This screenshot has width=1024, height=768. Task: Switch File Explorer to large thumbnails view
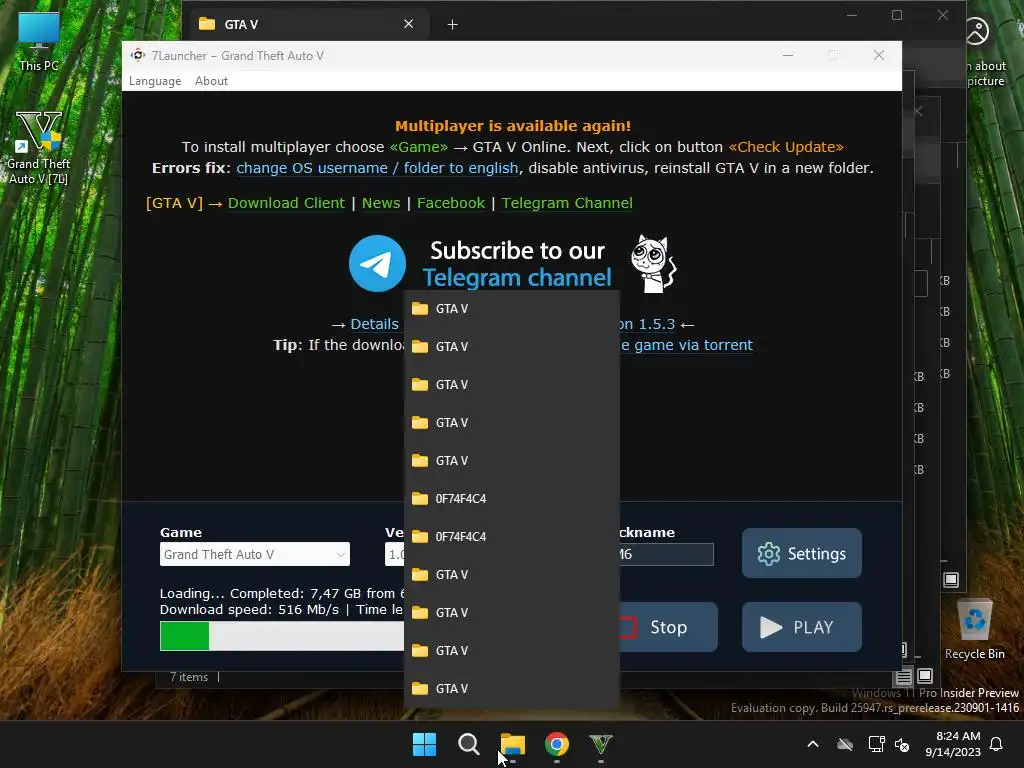(925, 676)
